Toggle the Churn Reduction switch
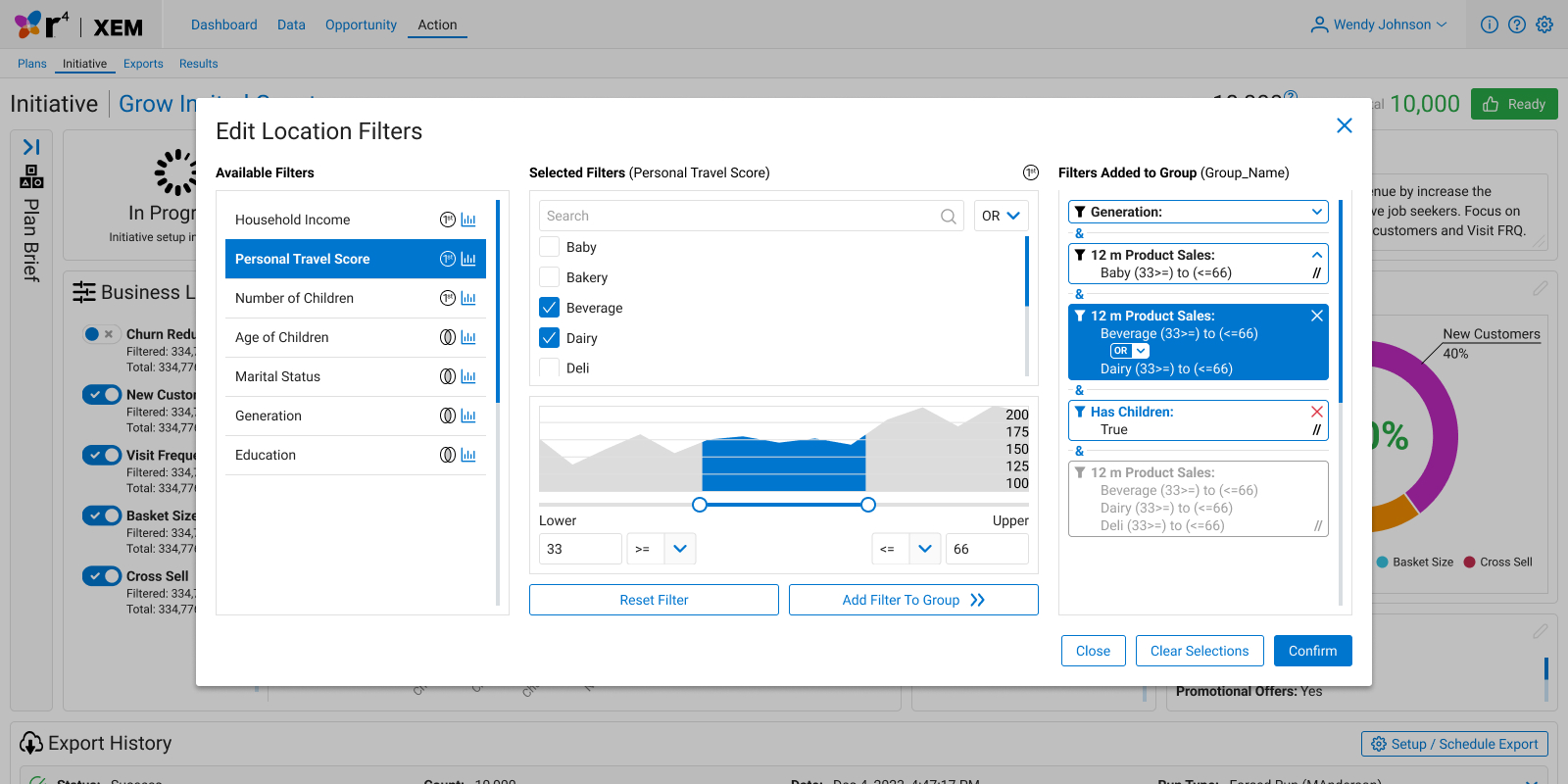 click(x=102, y=334)
